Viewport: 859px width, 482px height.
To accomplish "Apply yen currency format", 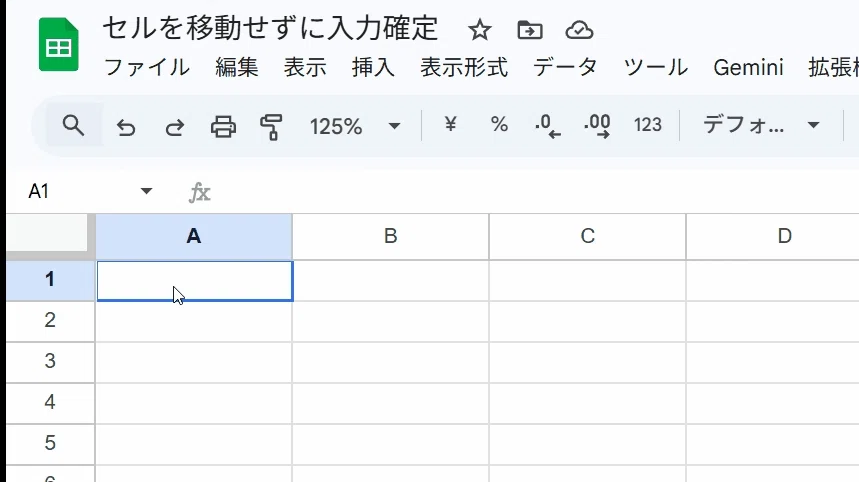I will [450, 125].
